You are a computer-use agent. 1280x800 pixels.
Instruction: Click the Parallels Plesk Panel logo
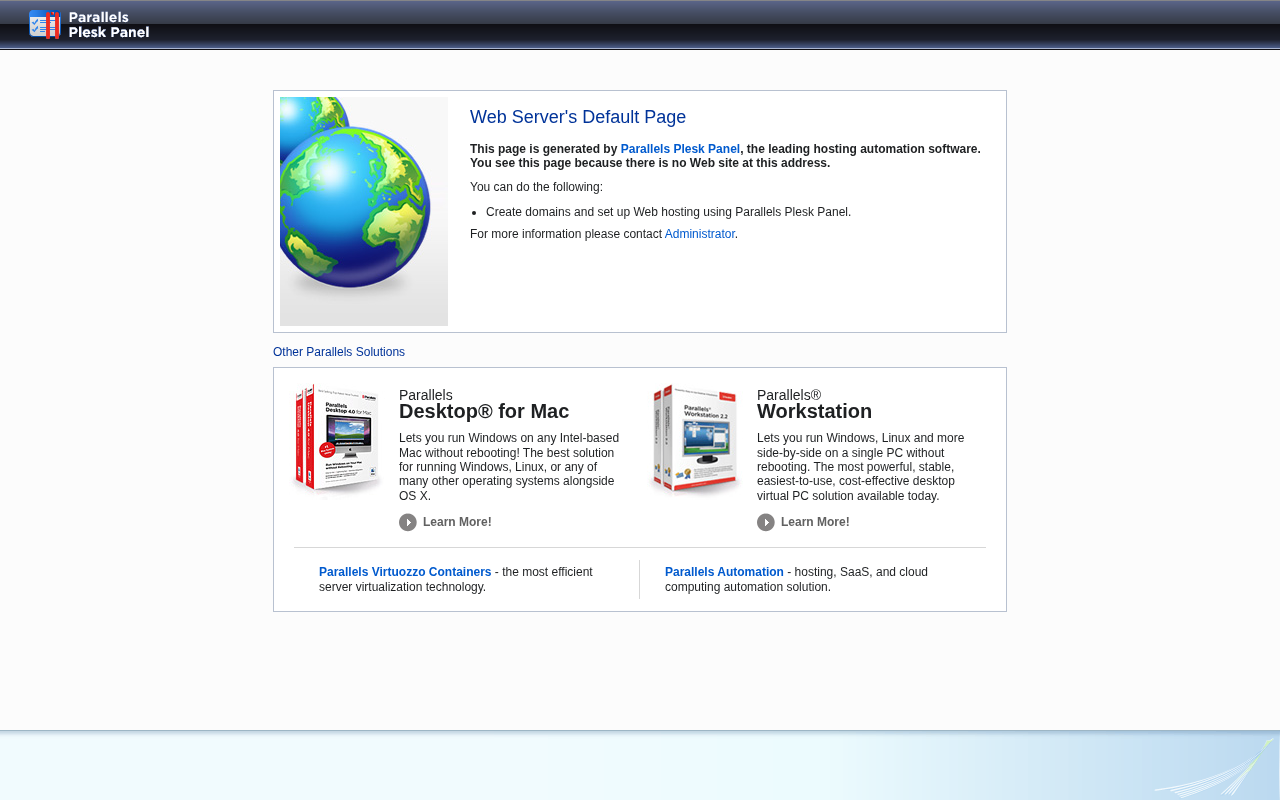click(x=89, y=25)
